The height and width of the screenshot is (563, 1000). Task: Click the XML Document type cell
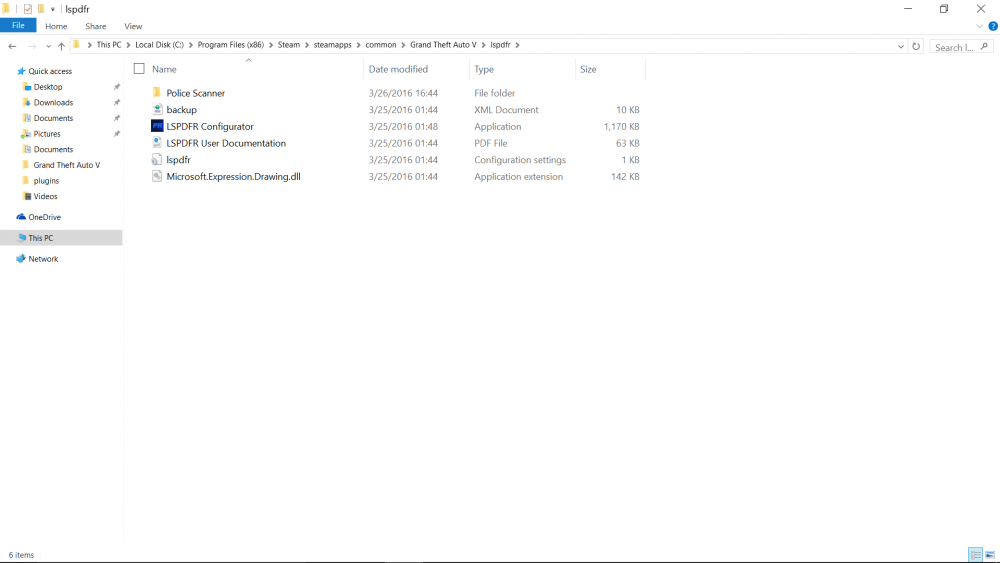tap(506, 110)
